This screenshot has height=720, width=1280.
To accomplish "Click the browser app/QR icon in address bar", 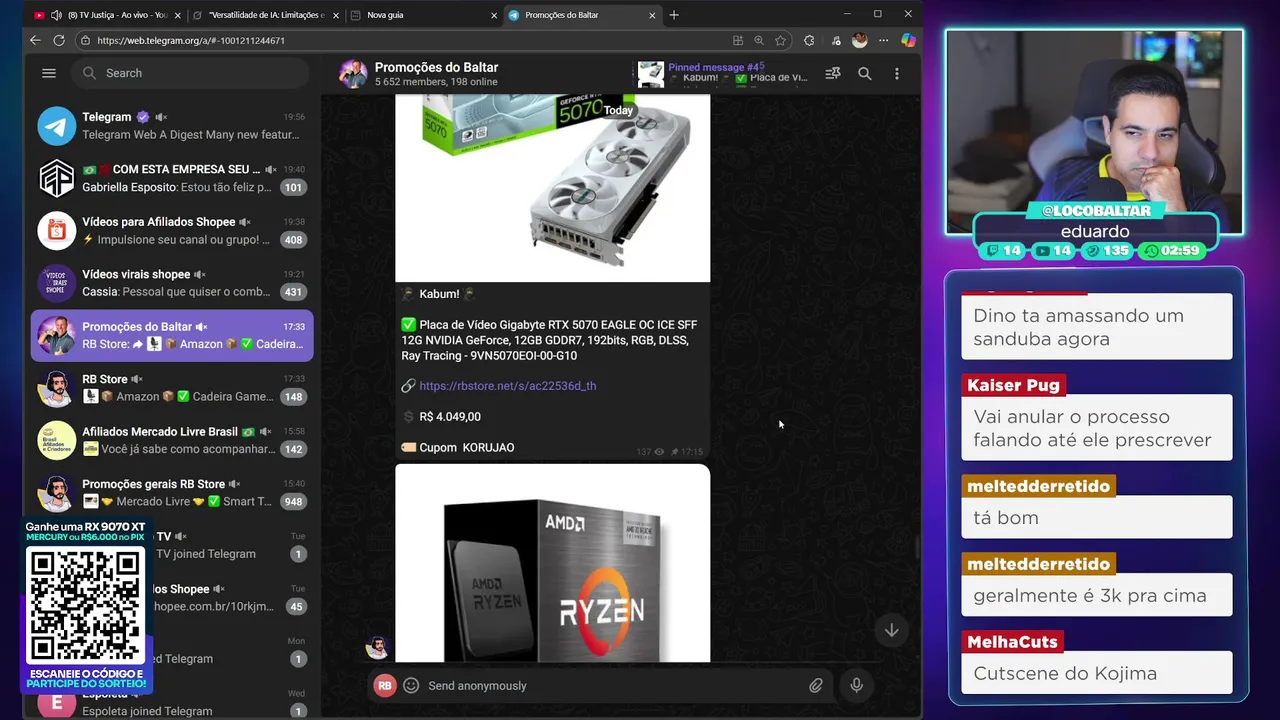I will tap(738, 41).
